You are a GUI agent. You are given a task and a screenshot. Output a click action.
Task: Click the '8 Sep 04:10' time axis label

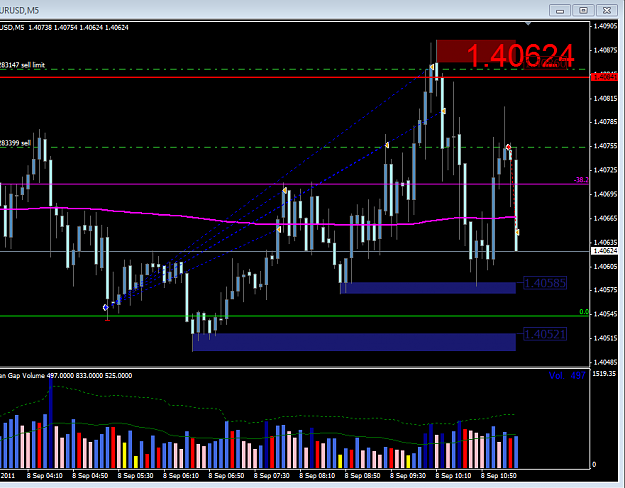45,476
